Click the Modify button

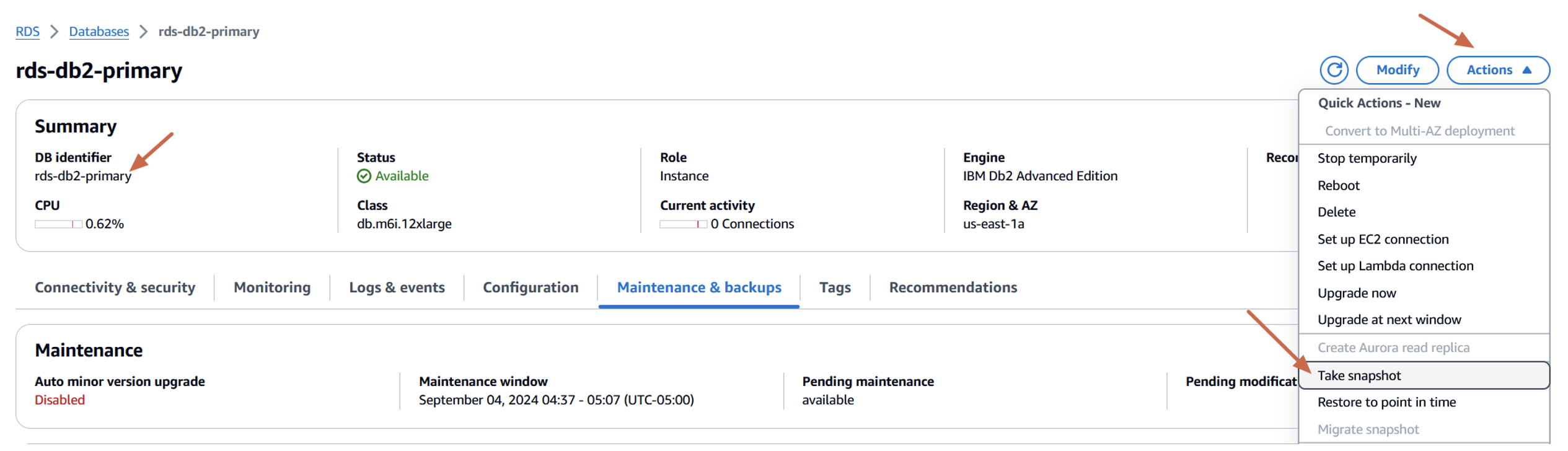(1397, 70)
